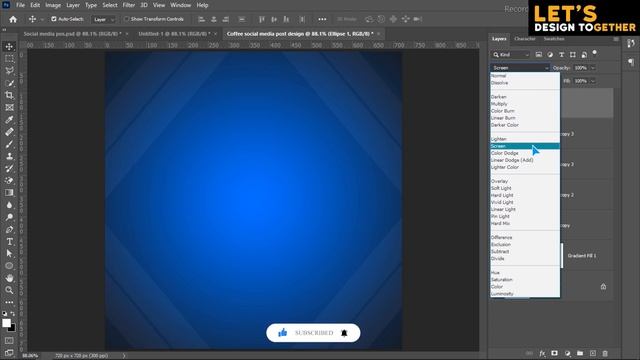The width and height of the screenshot is (640, 360).
Task: Choose Color Dodge blend mode
Action: coord(525,153)
